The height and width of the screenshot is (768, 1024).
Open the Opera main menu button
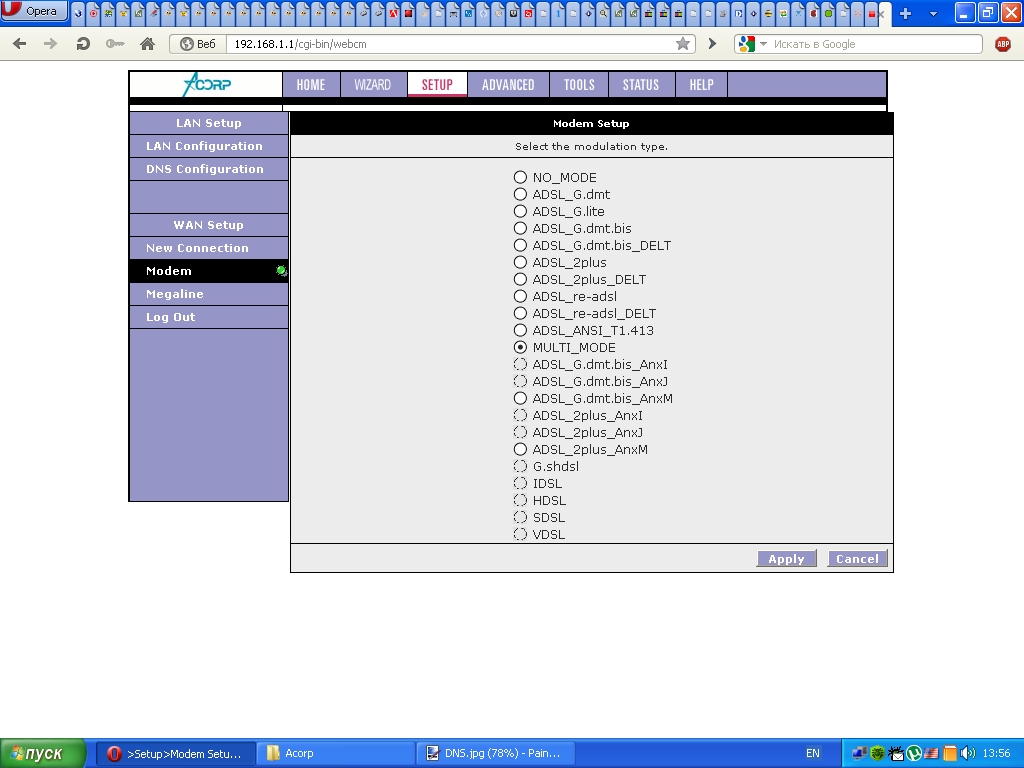click(x=34, y=12)
